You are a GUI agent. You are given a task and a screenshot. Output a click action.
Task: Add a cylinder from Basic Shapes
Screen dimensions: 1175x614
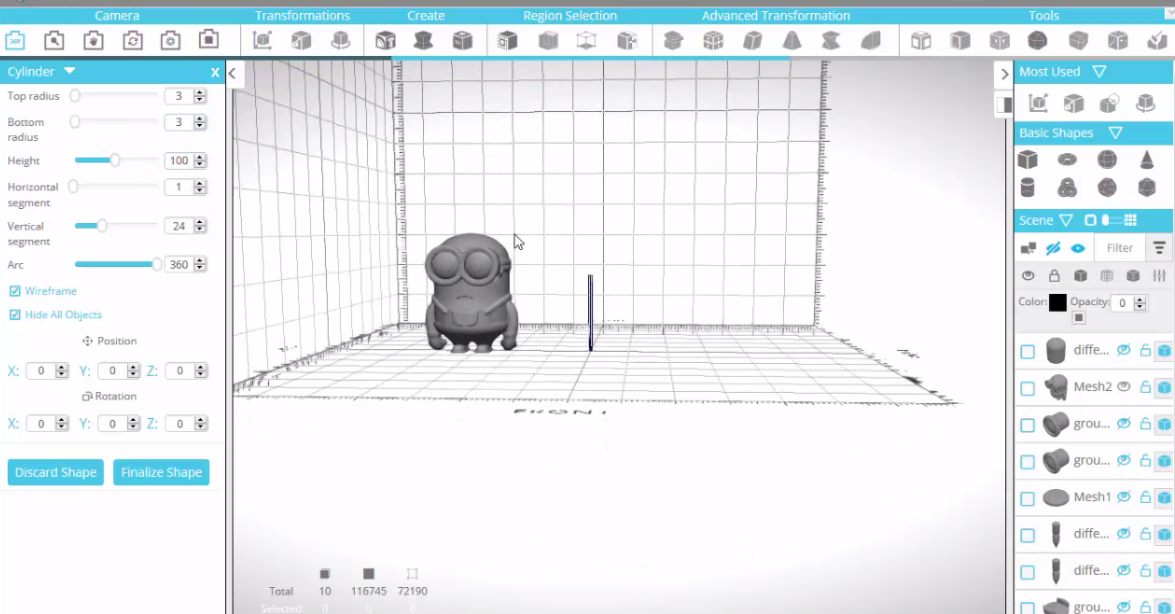1028,187
